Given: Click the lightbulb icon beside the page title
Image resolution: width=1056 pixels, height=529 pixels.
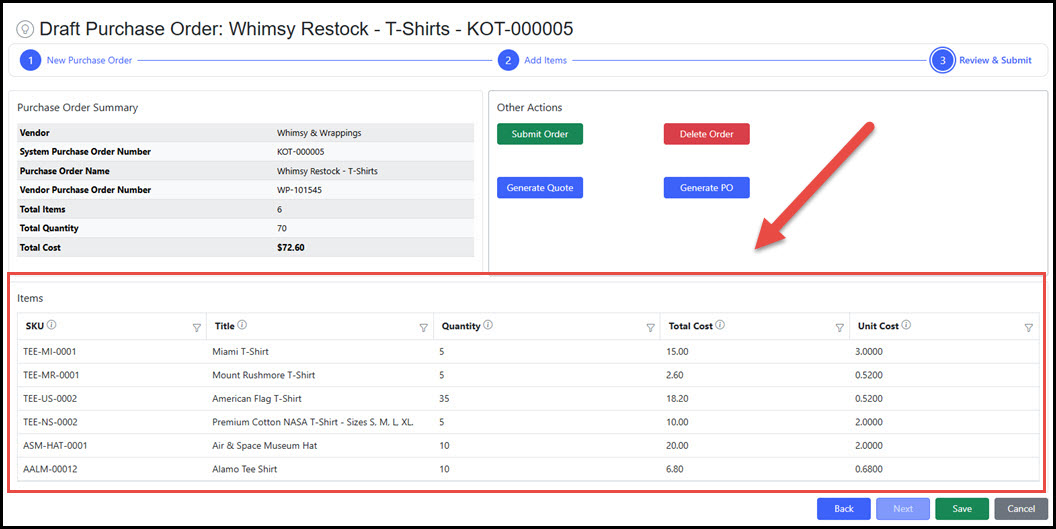Looking at the screenshot, I should tap(24, 30).
